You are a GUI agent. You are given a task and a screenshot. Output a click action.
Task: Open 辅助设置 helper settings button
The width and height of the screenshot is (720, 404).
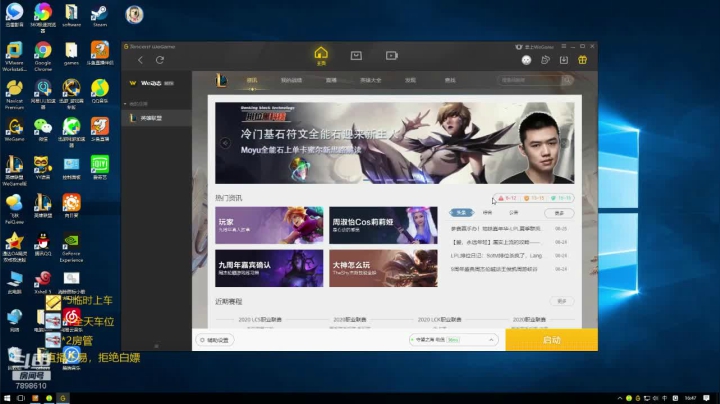215,340
